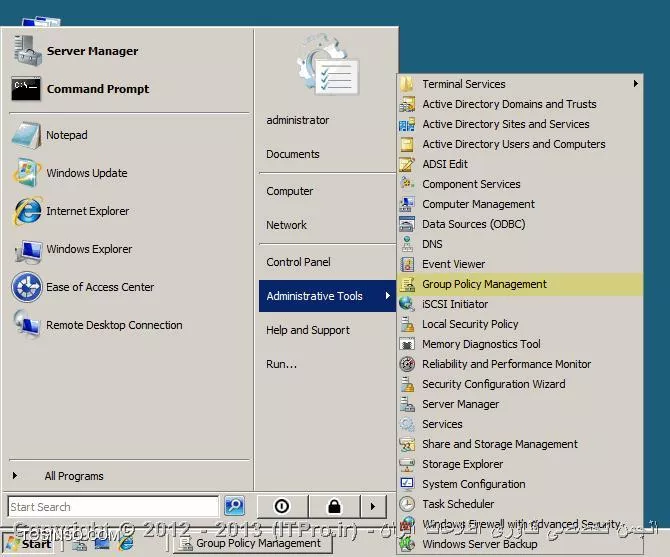
Task: Open Notepad icon
Action: tap(26, 135)
